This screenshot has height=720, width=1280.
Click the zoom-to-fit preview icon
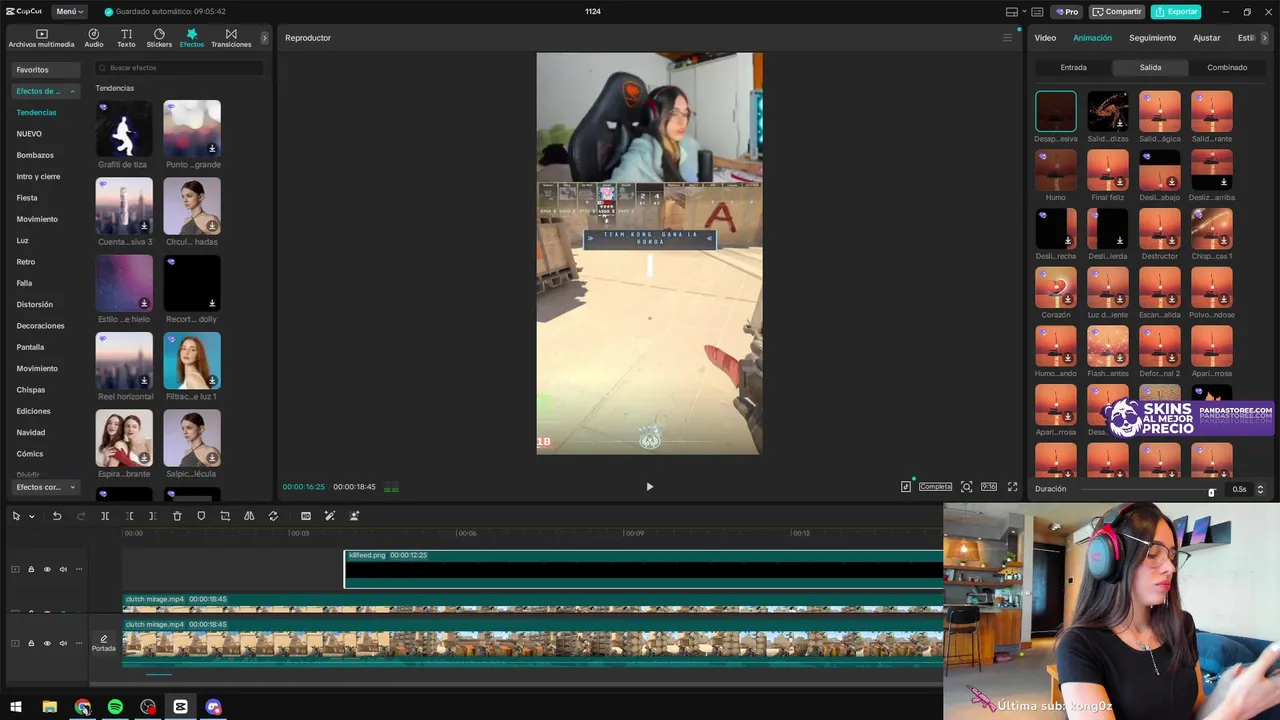point(966,487)
